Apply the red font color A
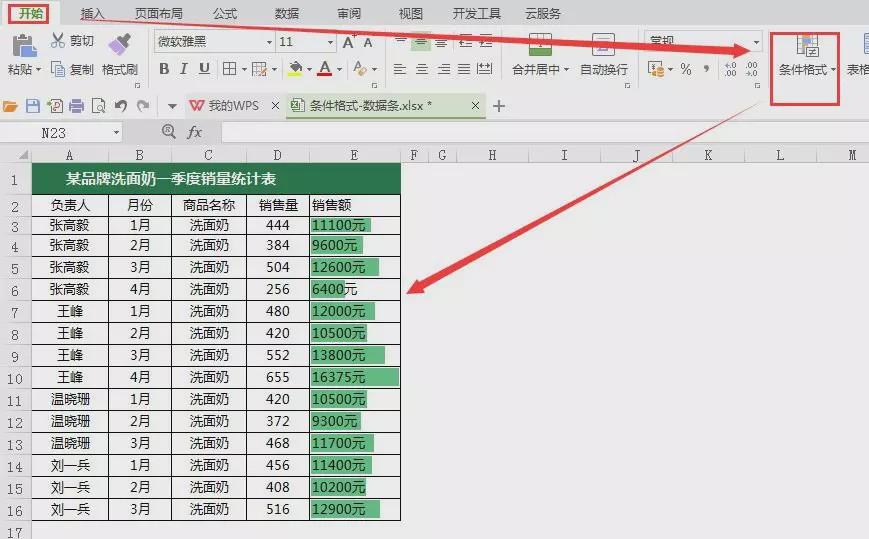The width and height of the screenshot is (869, 539). [325, 69]
